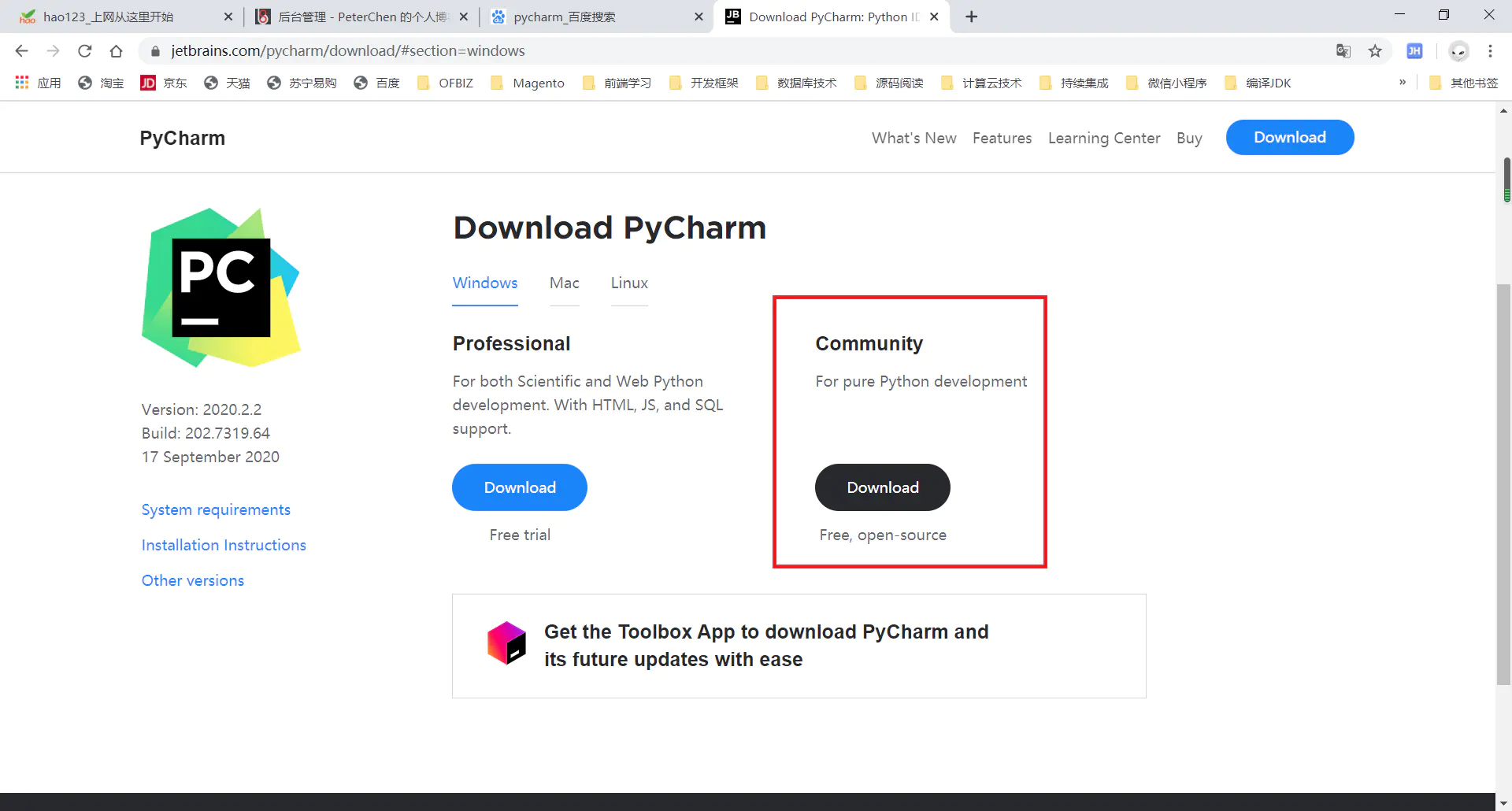
Task: Click the PyCharm PC logo image
Action: [x=221, y=287]
